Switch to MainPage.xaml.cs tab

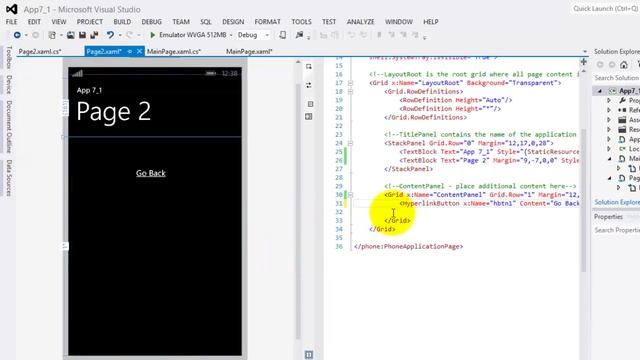(173, 51)
